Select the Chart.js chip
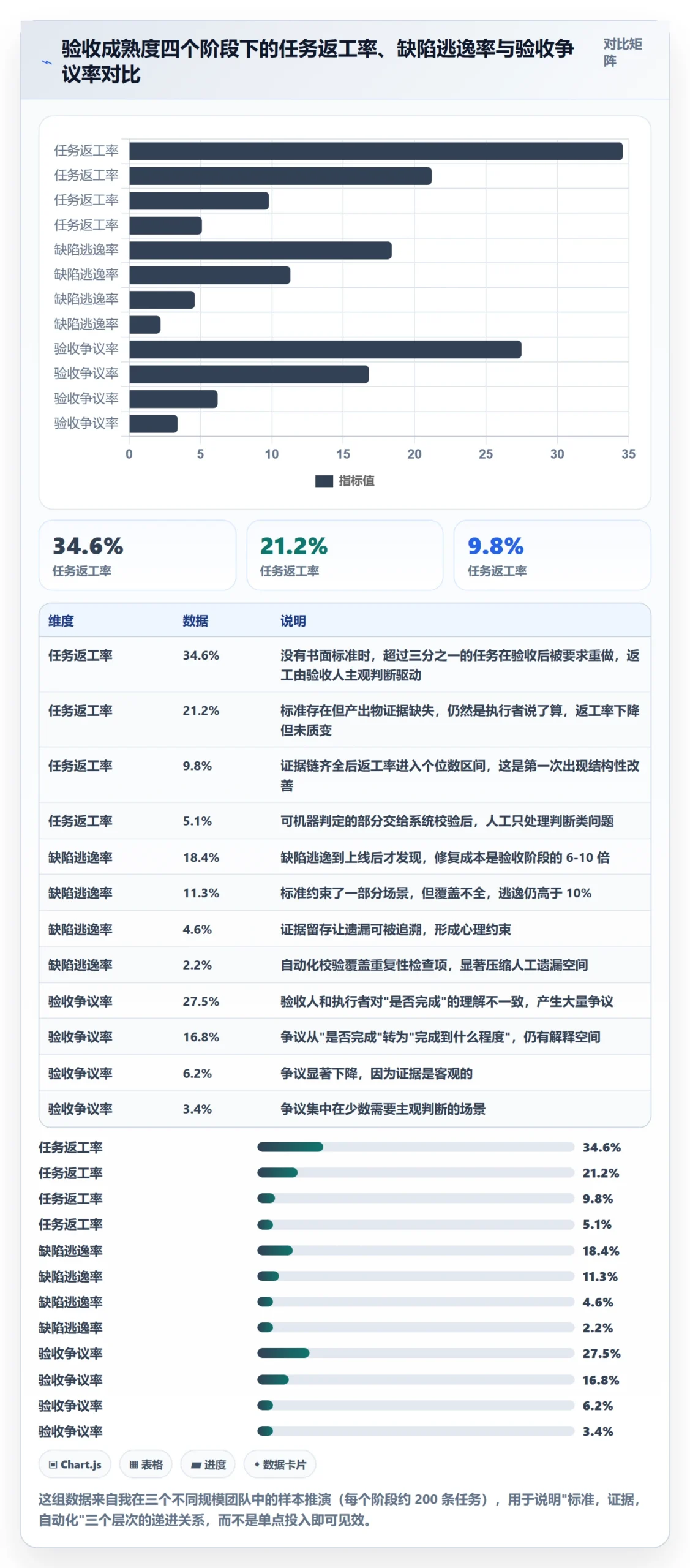Viewport: 690px width, 1568px height. (75, 1464)
